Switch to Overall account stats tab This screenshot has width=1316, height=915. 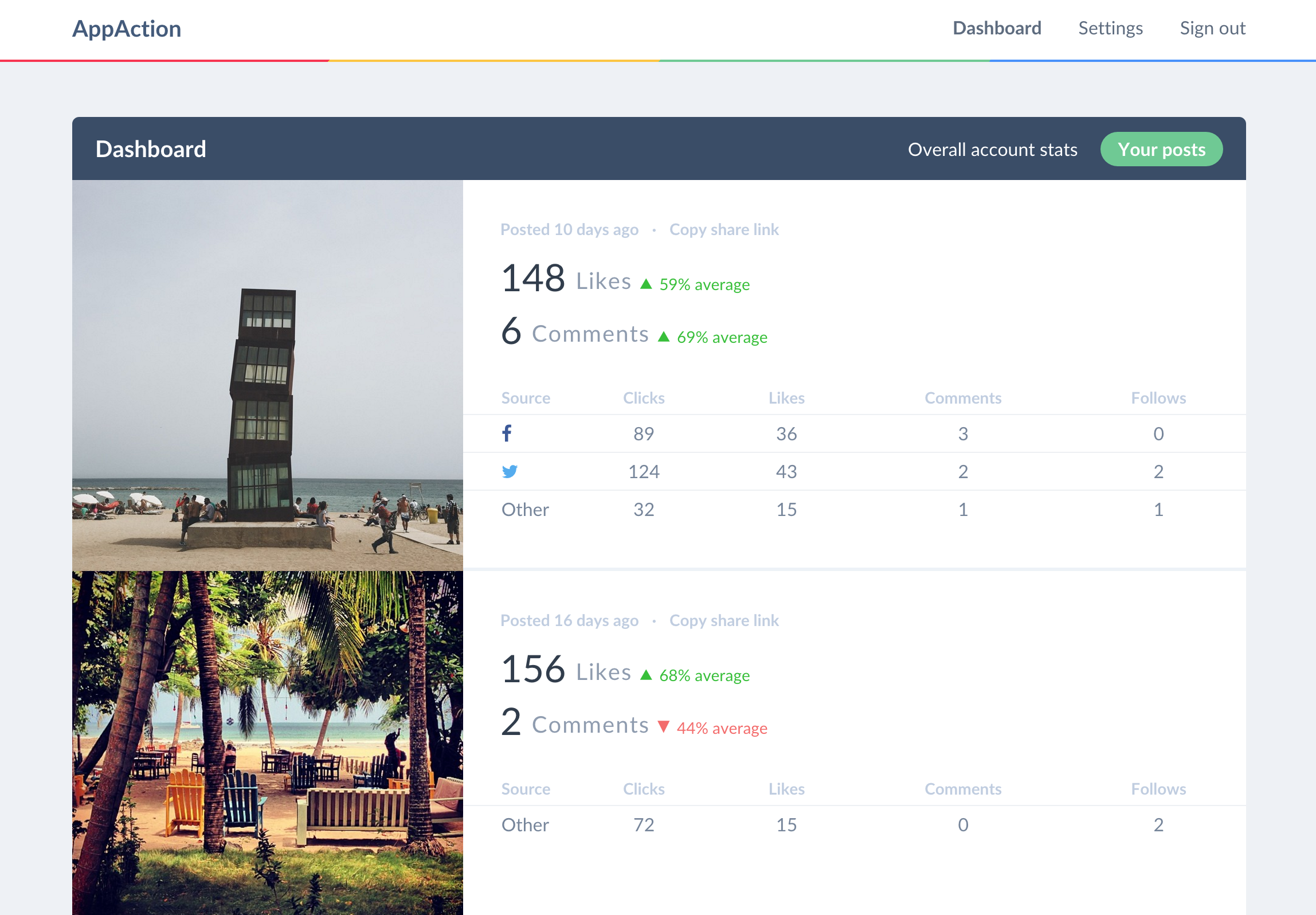(992, 150)
